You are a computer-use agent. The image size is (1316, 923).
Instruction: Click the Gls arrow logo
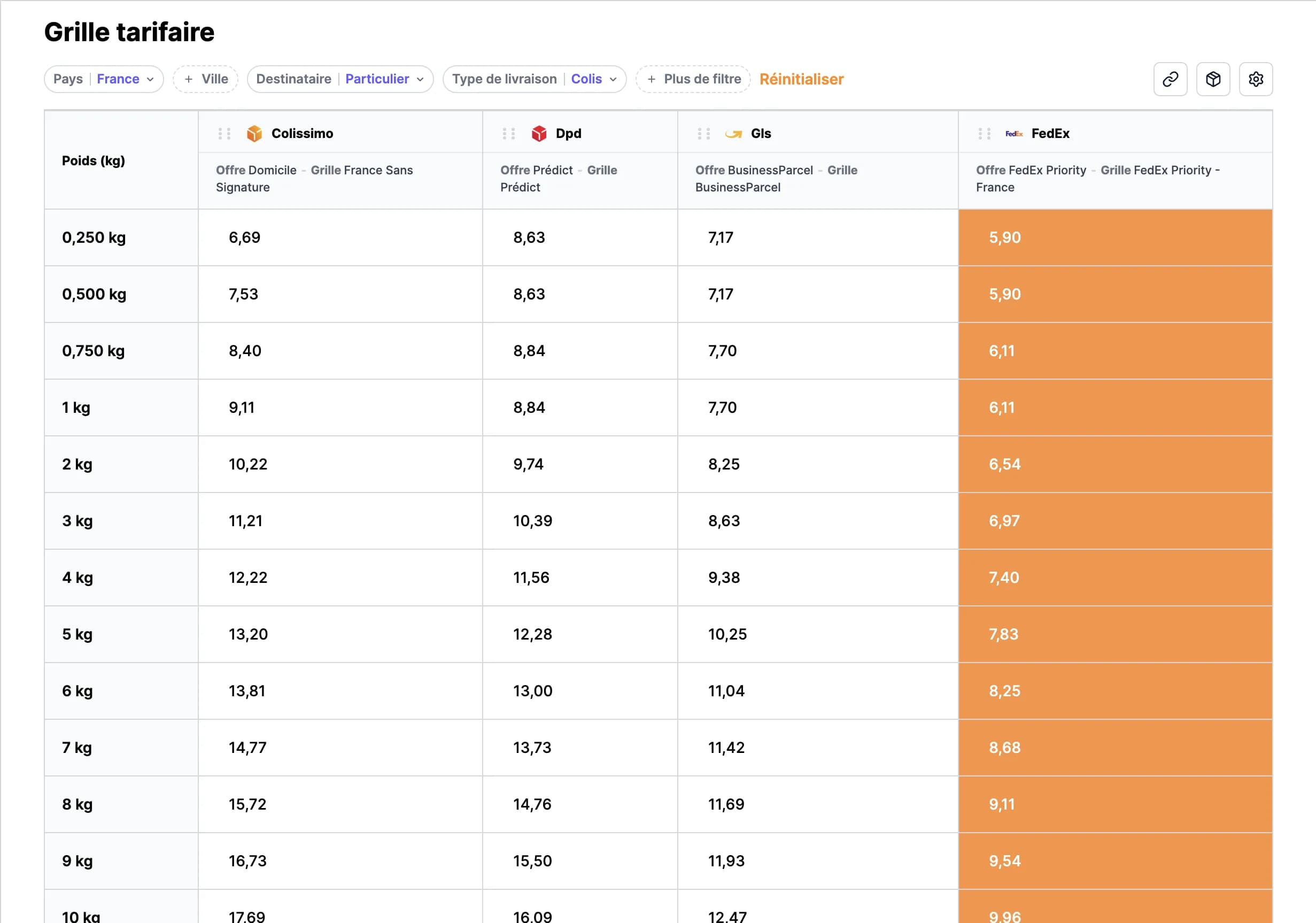tap(733, 134)
